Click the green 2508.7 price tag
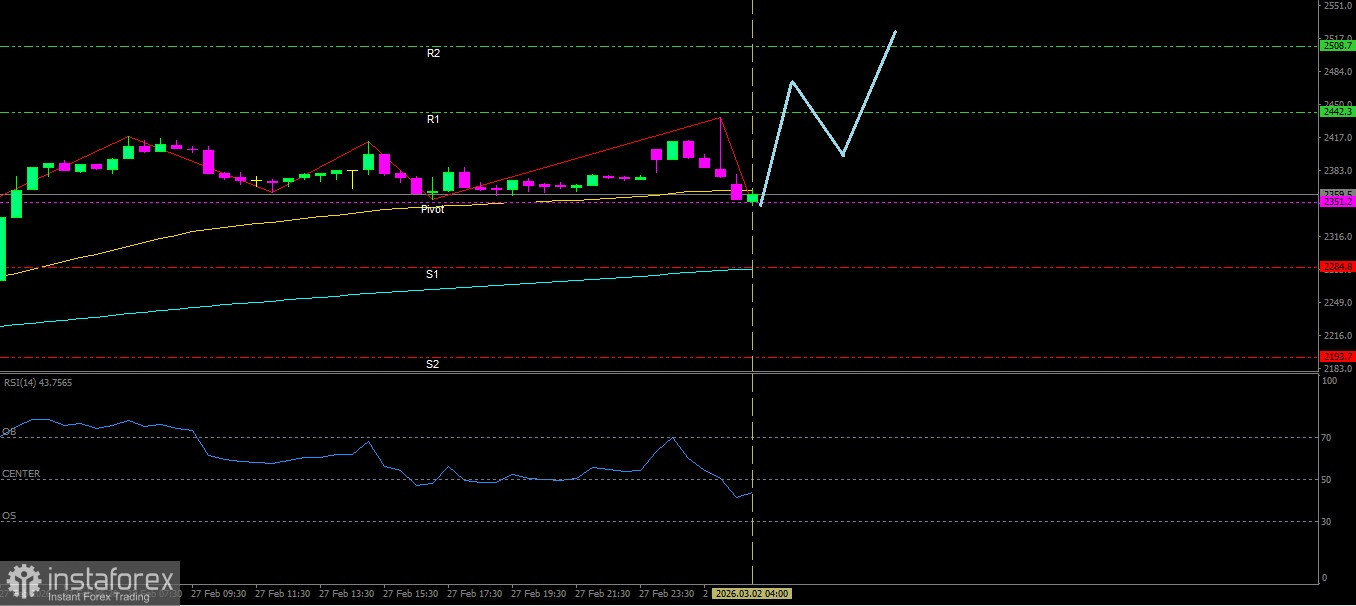Viewport: 1356px width, 606px height. pyautogui.click(x=1337, y=46)
